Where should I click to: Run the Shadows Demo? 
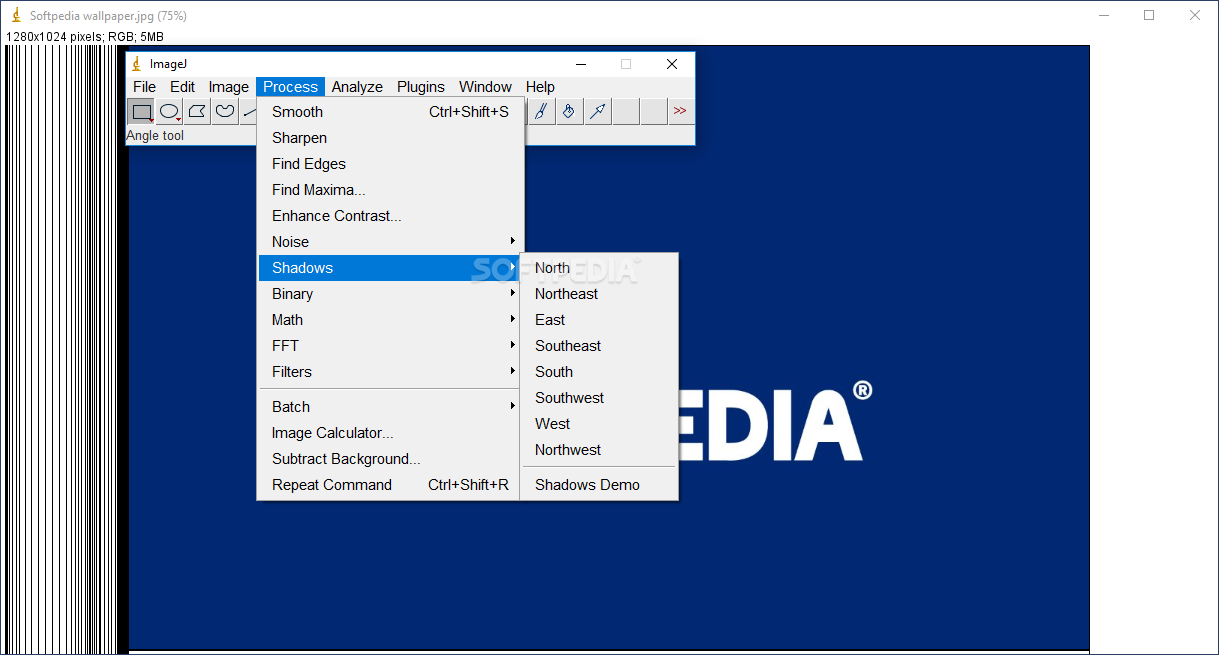[x=600, y=485]
